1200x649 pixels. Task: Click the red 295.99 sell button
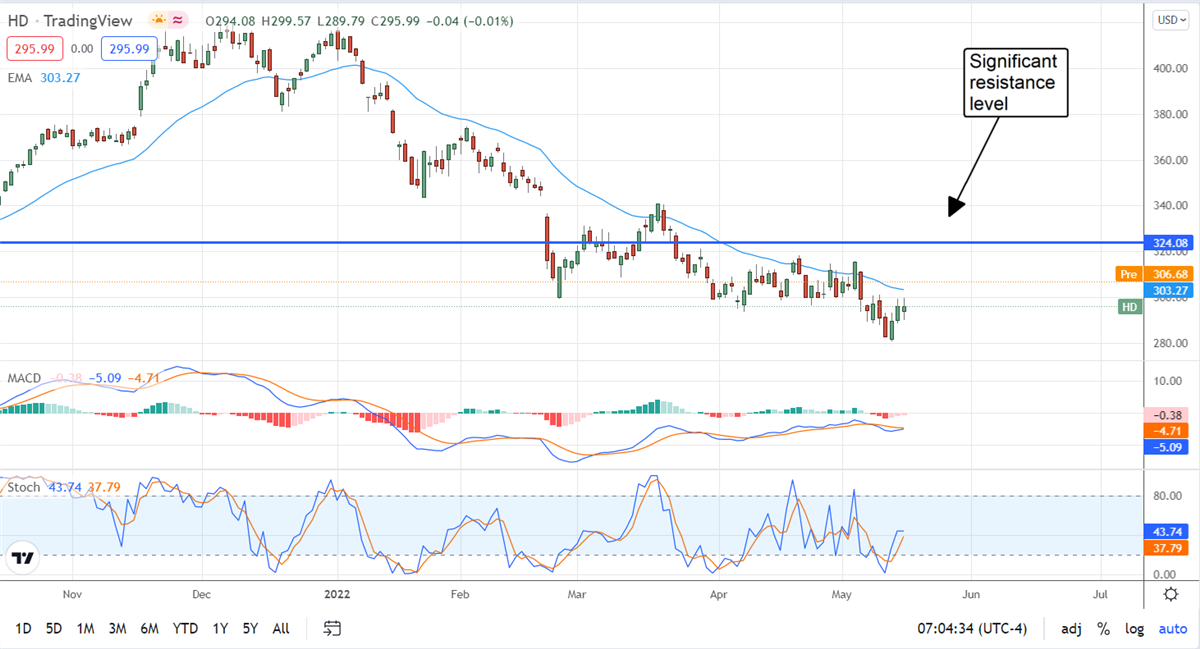tap(34, 48)
